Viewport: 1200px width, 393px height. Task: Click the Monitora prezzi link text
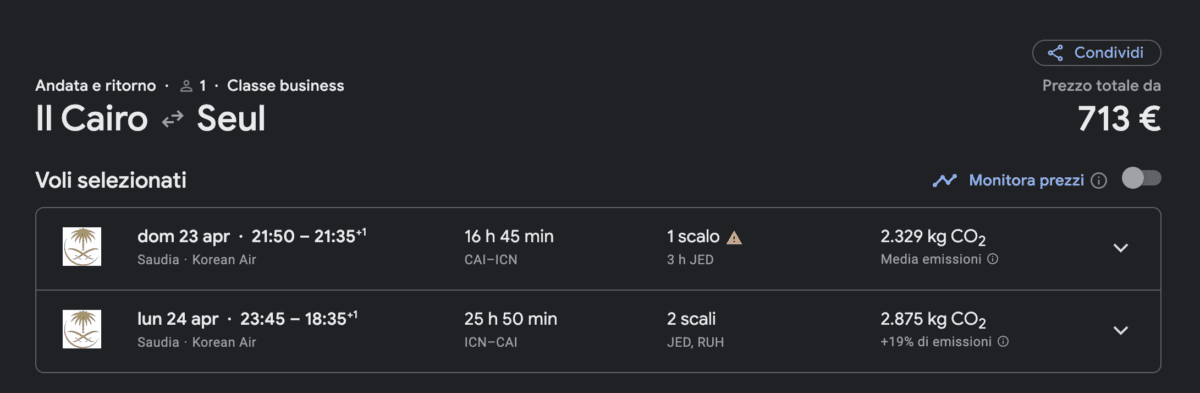[x=1026, y=181]
